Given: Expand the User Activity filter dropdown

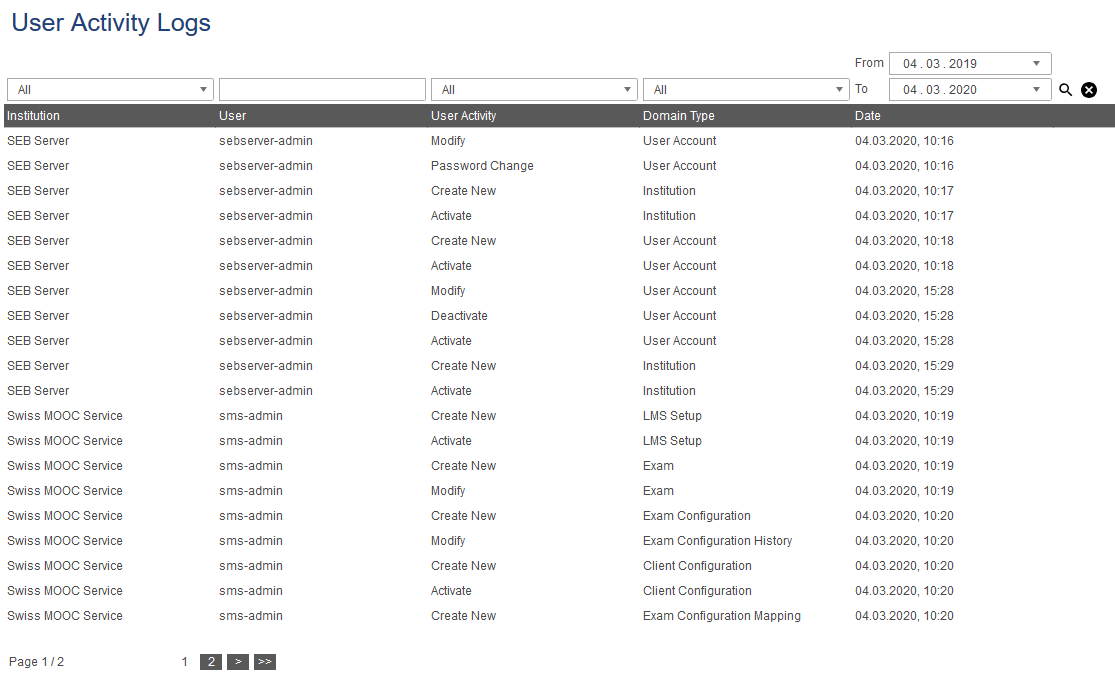Looking at the screenshot, I should pyautogui.click(x=534, y=90).
